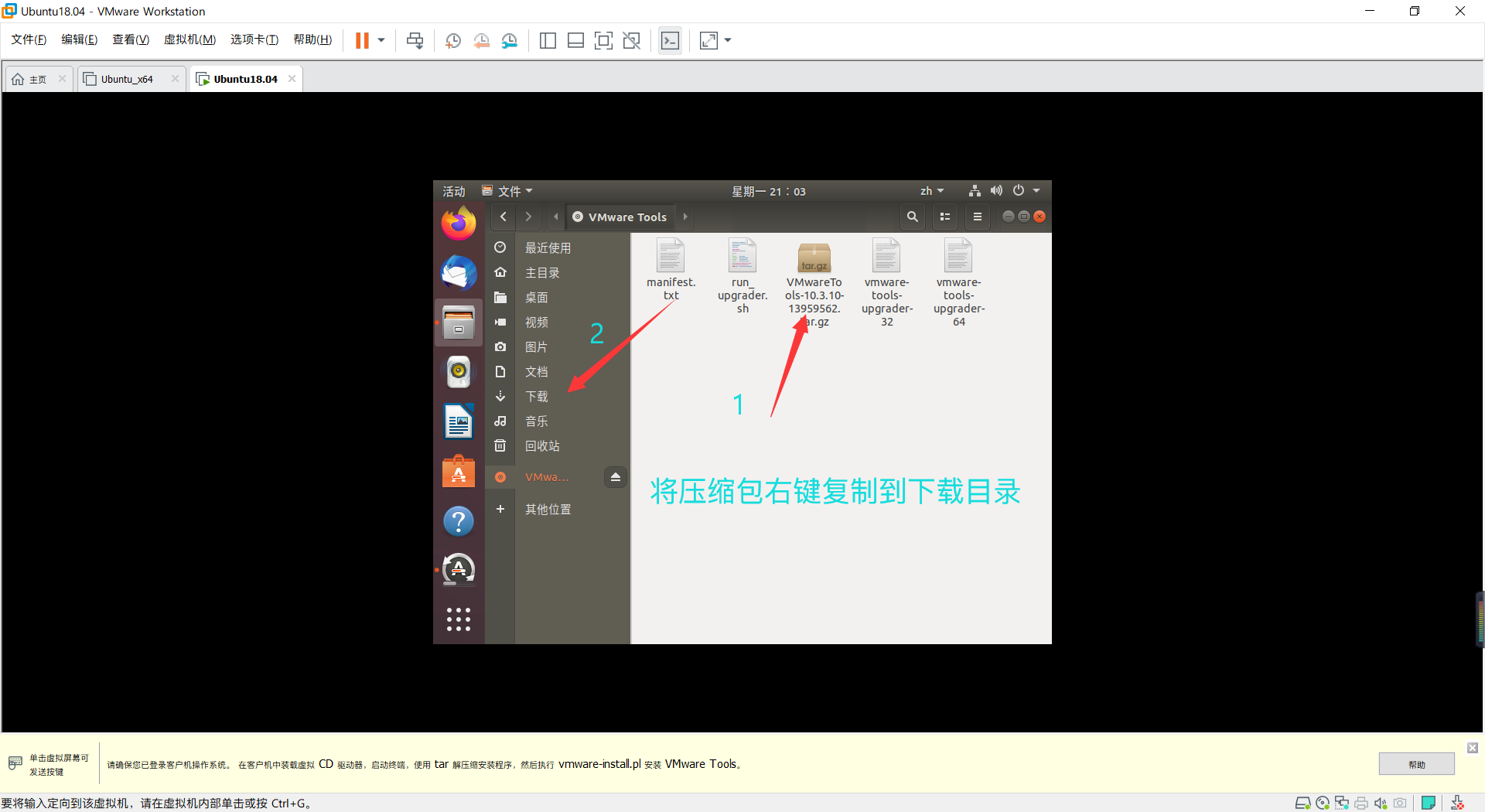Click the stretch guest display icon
This screenshot has width=1485, height=812.
point(708,40)
